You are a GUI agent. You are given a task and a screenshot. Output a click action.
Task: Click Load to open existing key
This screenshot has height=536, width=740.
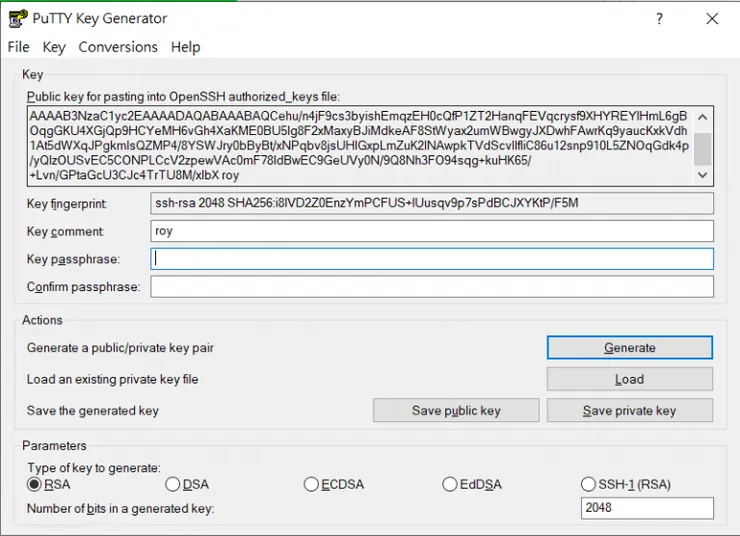(x=629, y=379)
